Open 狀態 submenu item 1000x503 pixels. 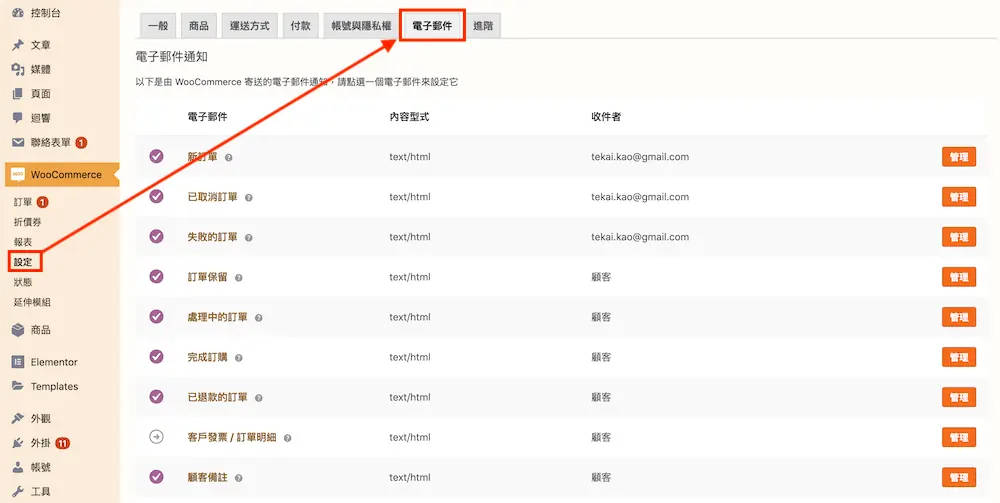pos(23,282)
